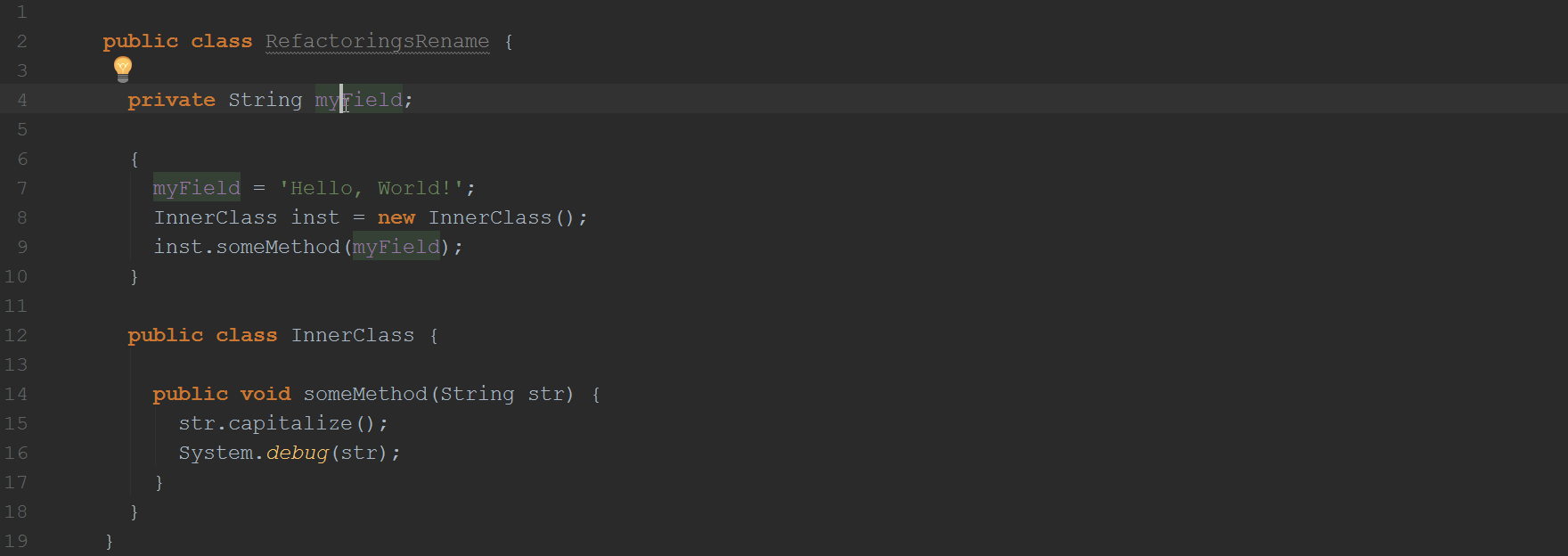
Task: Click the highlighted myField on line 7
Action: (x=197, y=188)
